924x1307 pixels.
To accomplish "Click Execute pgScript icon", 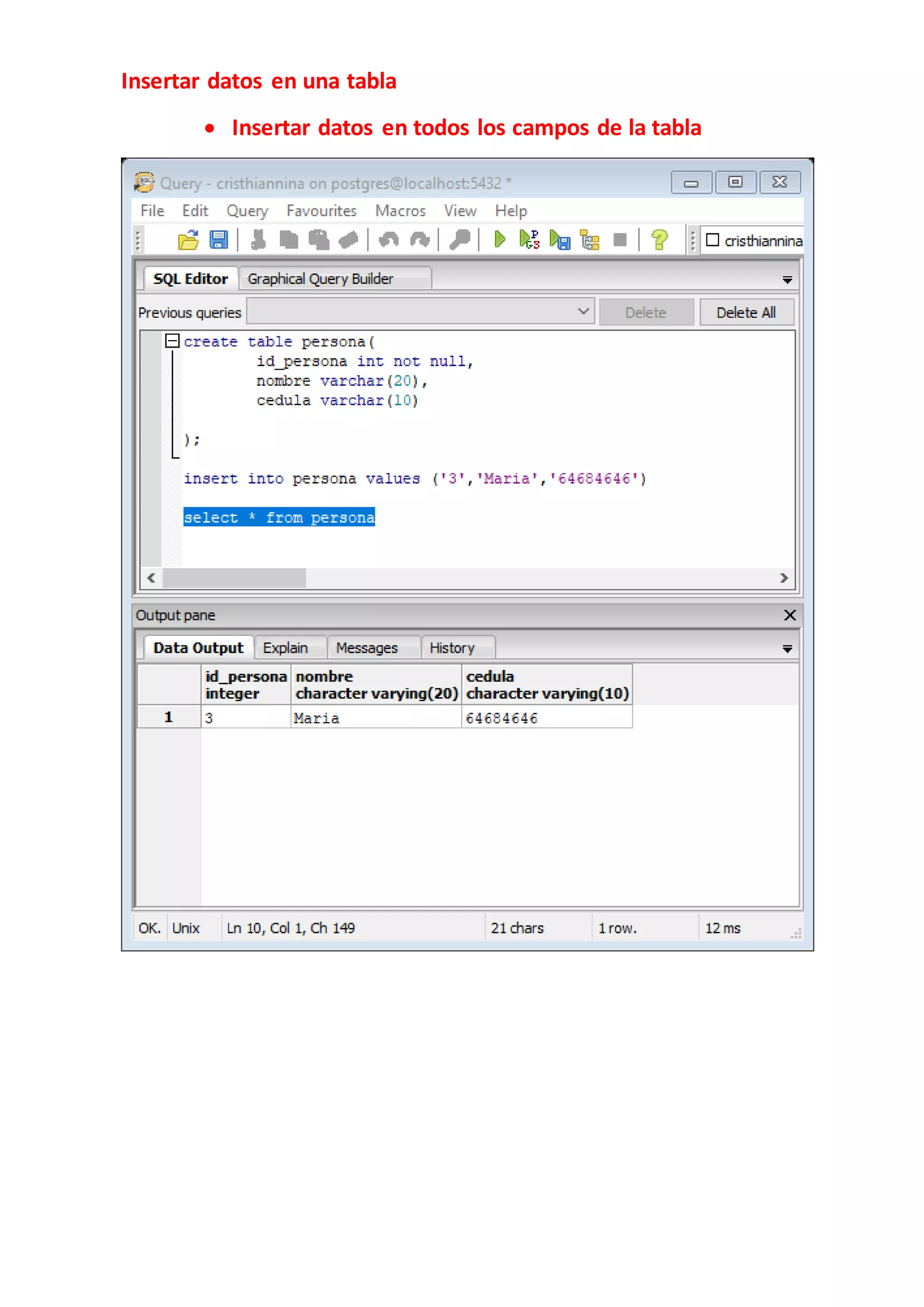I will click(x=530, y=240).
